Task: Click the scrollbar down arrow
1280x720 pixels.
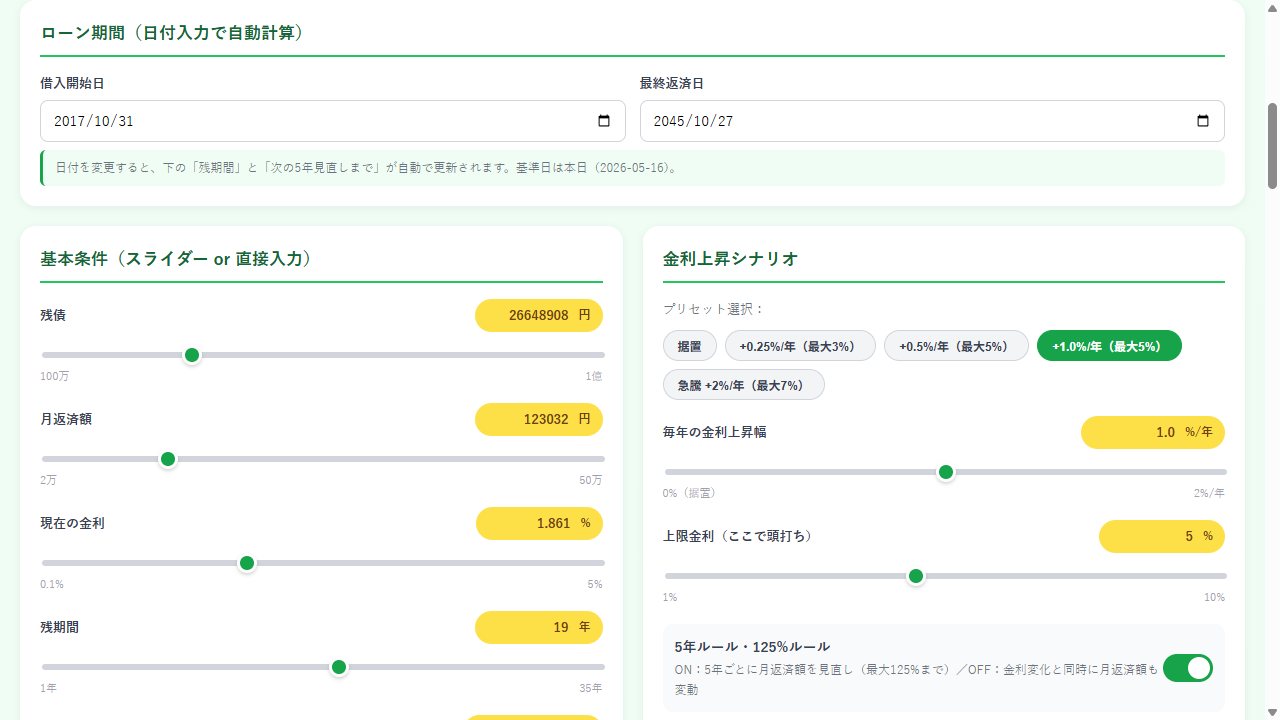Action: click(1272, 712)
